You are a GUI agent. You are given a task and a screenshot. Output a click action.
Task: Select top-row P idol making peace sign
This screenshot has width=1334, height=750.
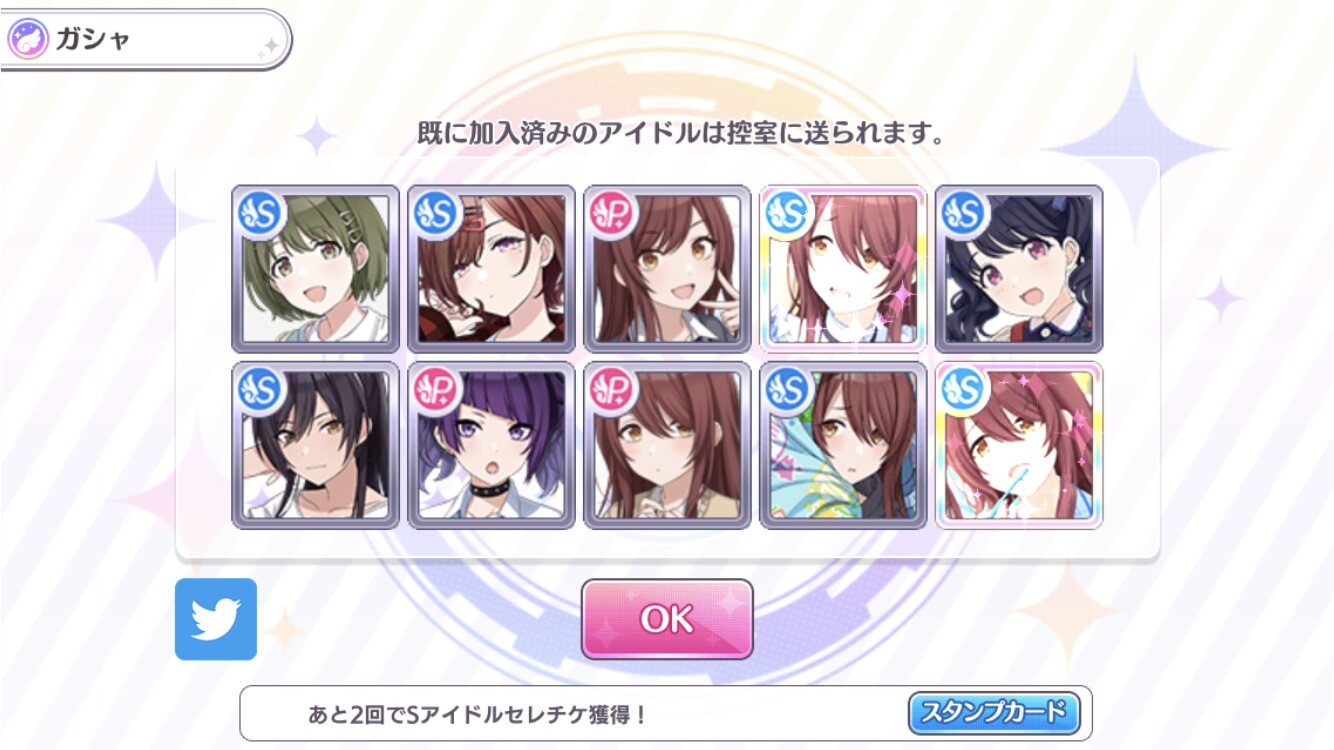[667, 268]
